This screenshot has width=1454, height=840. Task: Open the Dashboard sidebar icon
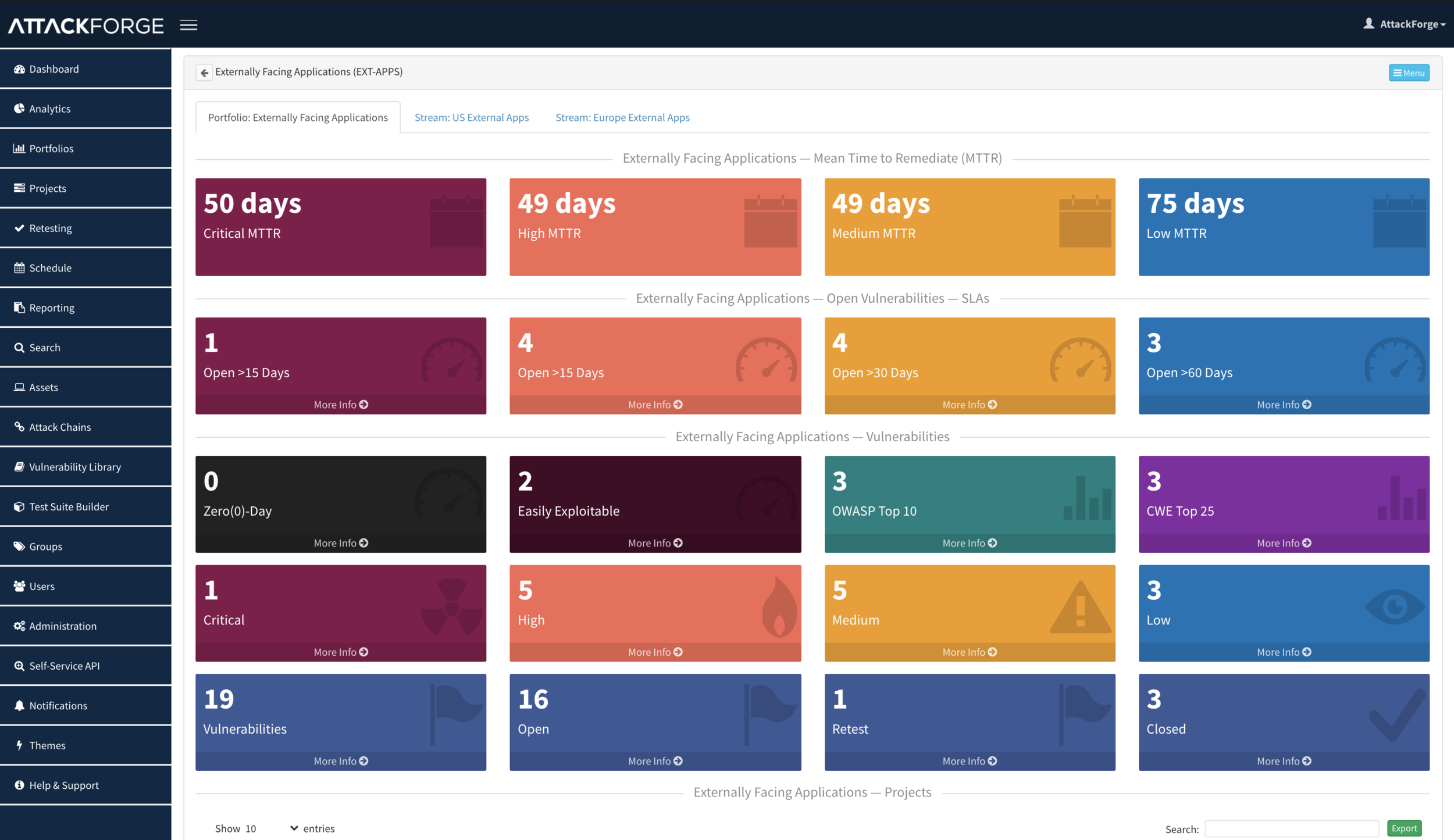pyautogui.click(x=19, y=69)
